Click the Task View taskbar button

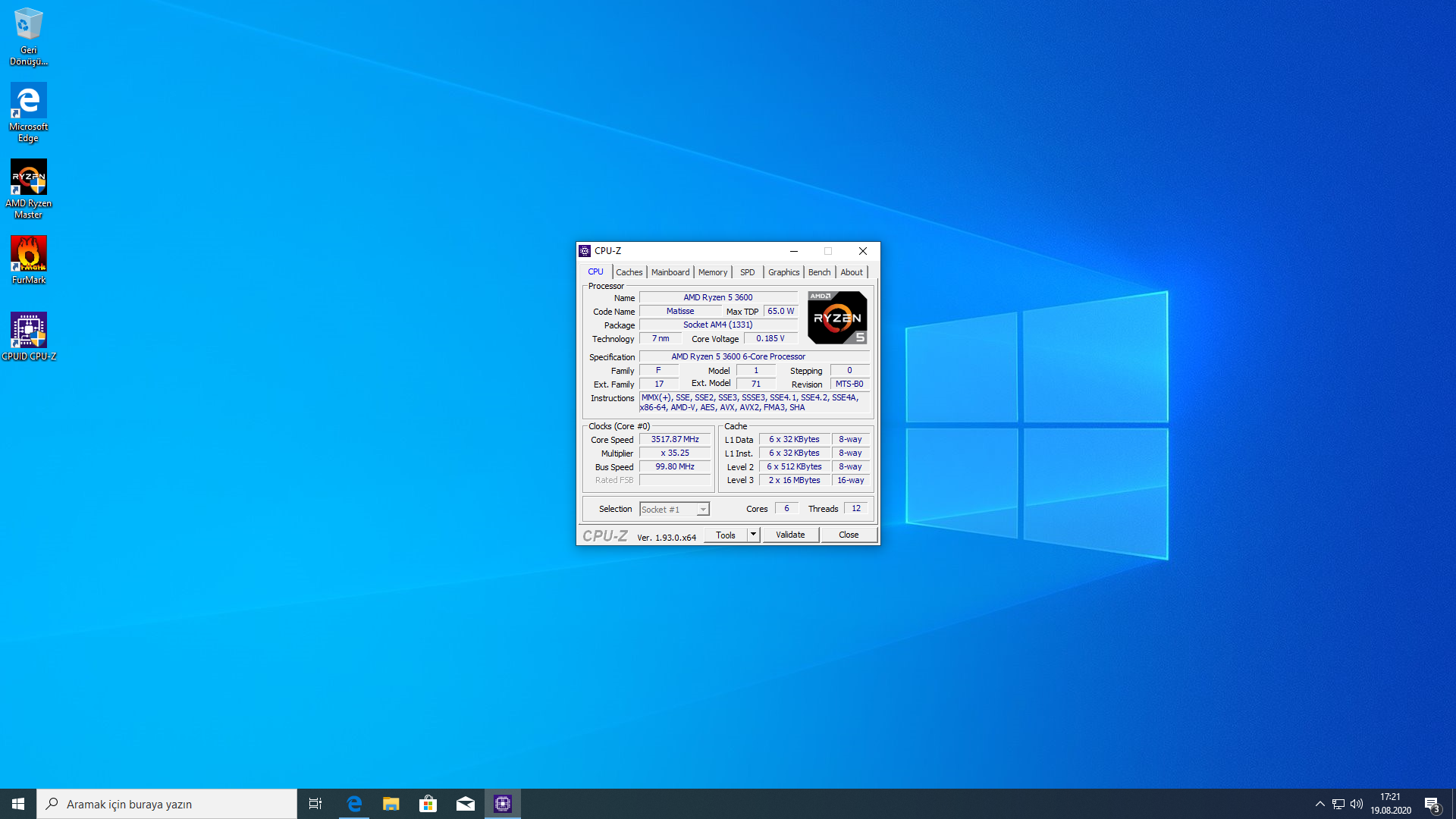315,804
